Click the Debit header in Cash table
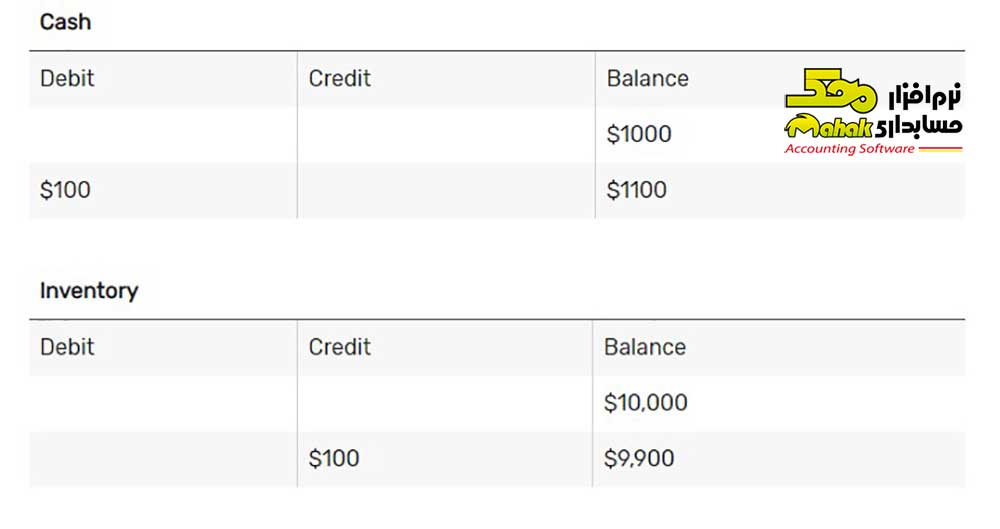Image resolution: width=1000 pixels, height=529 pixels. [67, 78]
